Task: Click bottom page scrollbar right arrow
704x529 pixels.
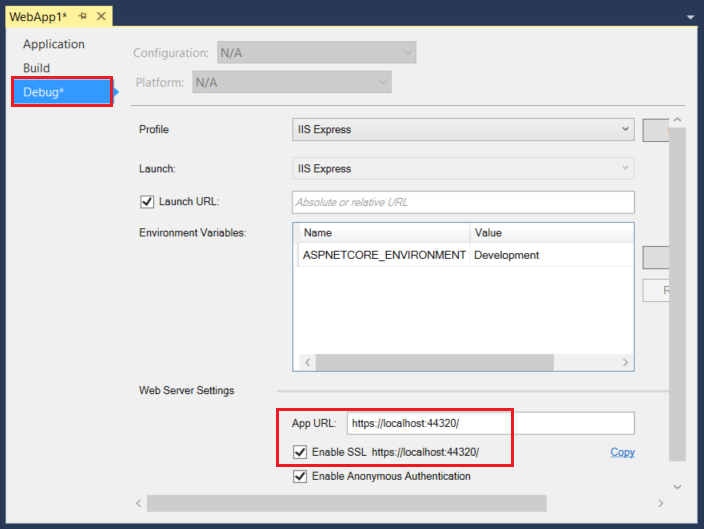Action: pyautogui.click(x=660, y=503)
